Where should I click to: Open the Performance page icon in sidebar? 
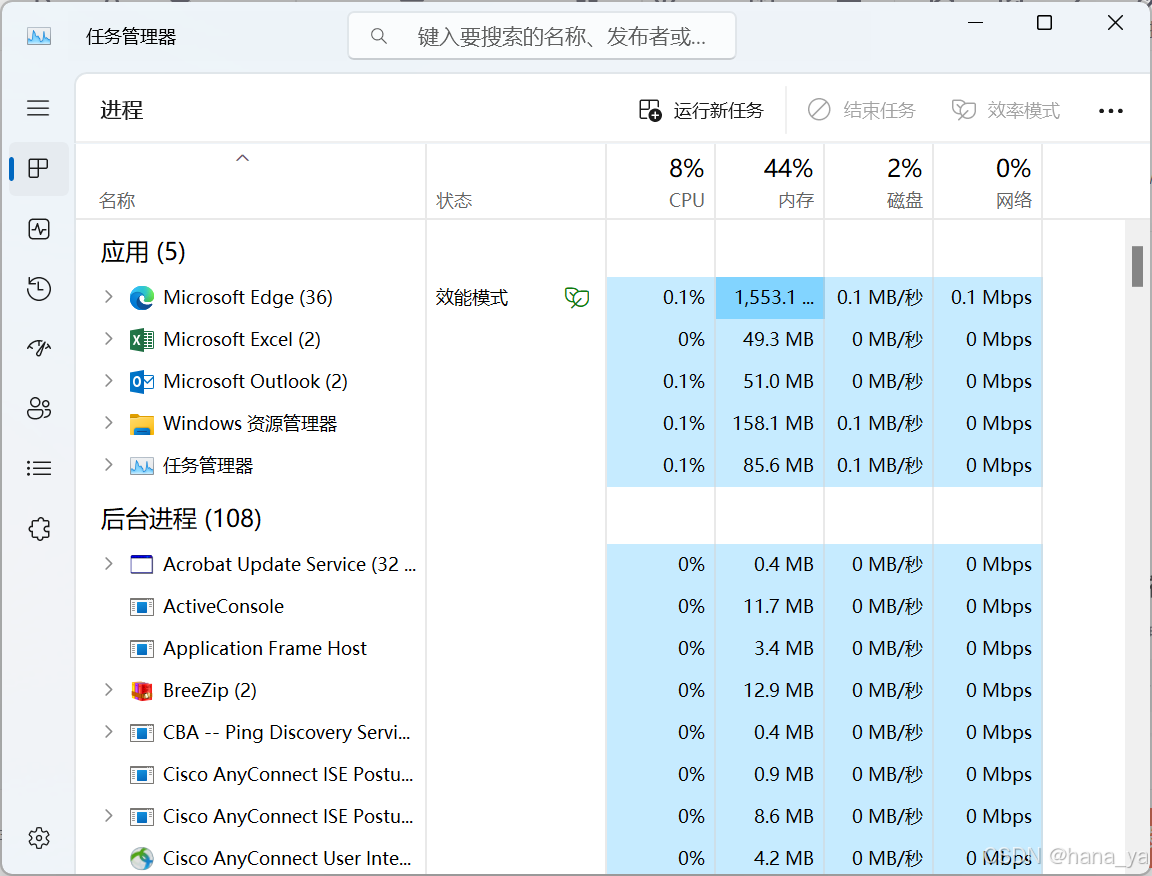tap(38, 229)
